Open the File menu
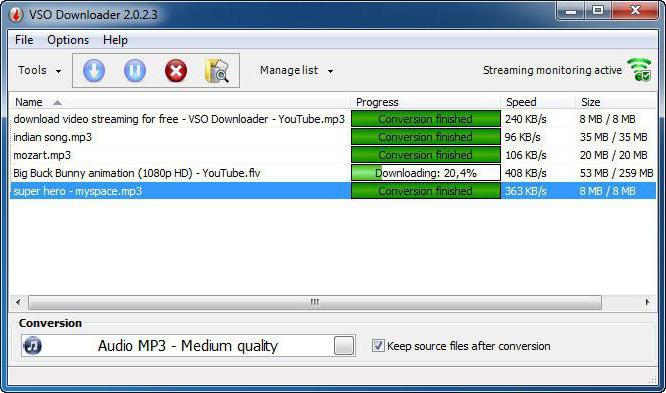This screenshot has height=393, width=666. 24,40
